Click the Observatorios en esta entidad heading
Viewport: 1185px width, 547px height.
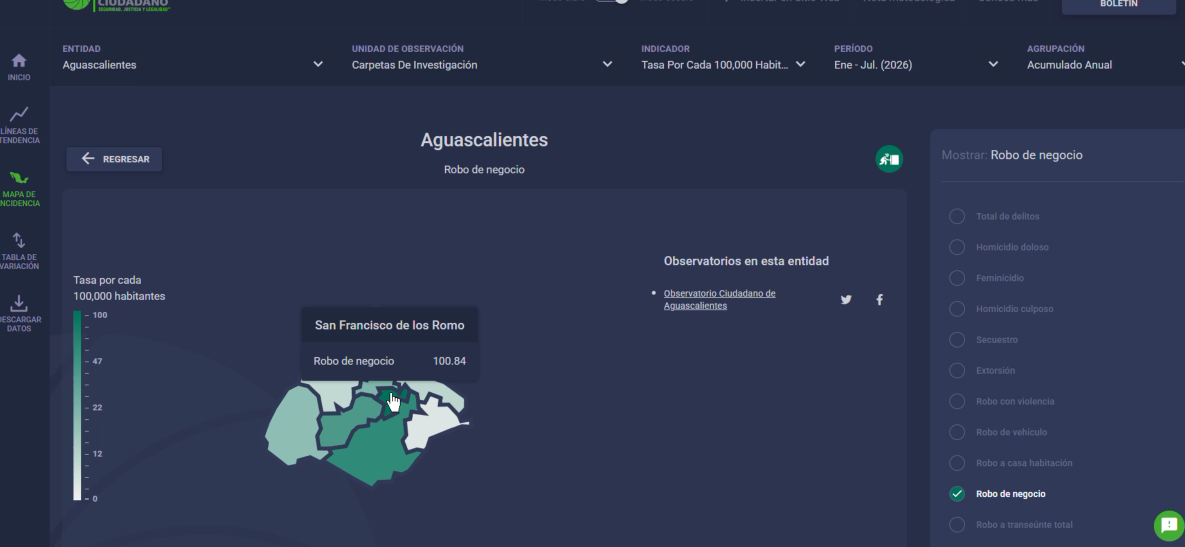coord(746,261)
